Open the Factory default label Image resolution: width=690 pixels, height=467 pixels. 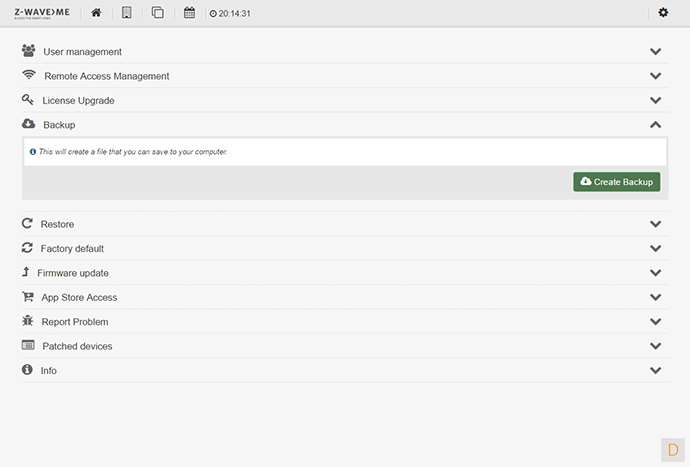72,249
